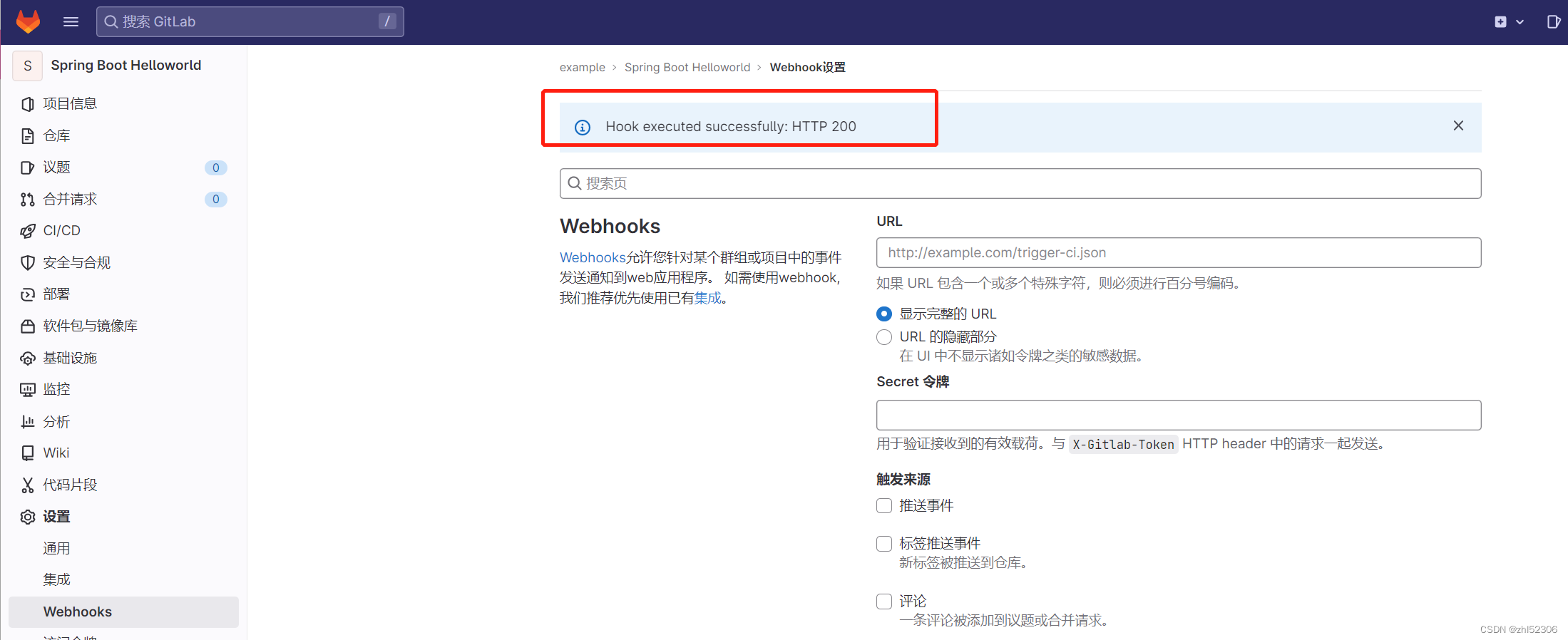1568x640 pixels.
Task: Click the 合并请求 merge request icon
Action: [28, 199]
